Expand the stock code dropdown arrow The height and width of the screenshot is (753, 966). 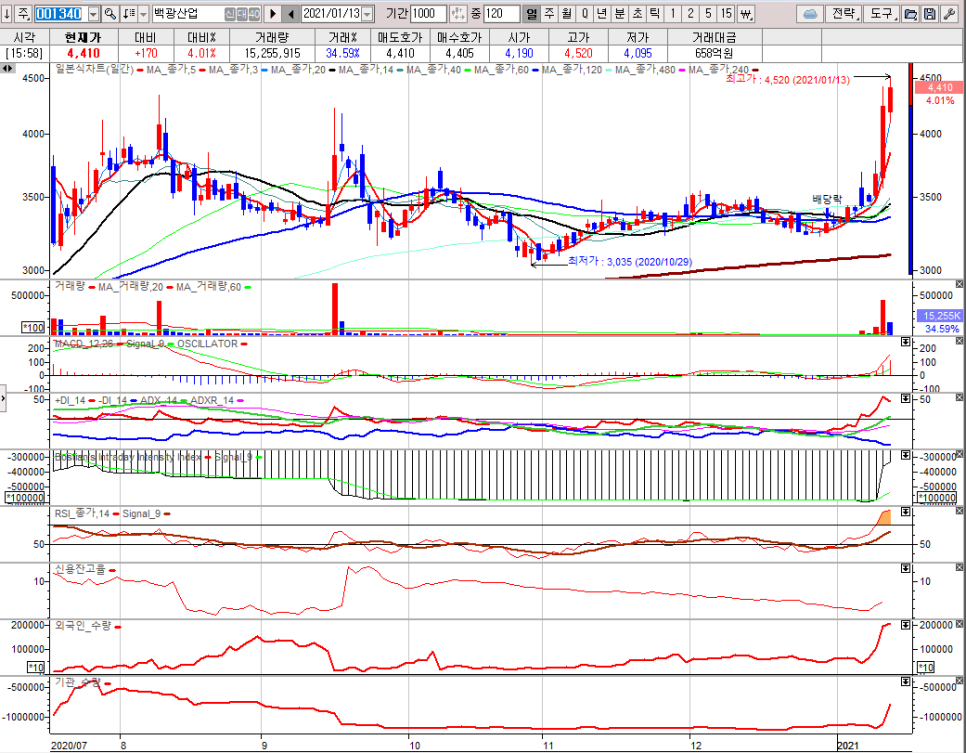click(x=94, y=14)
